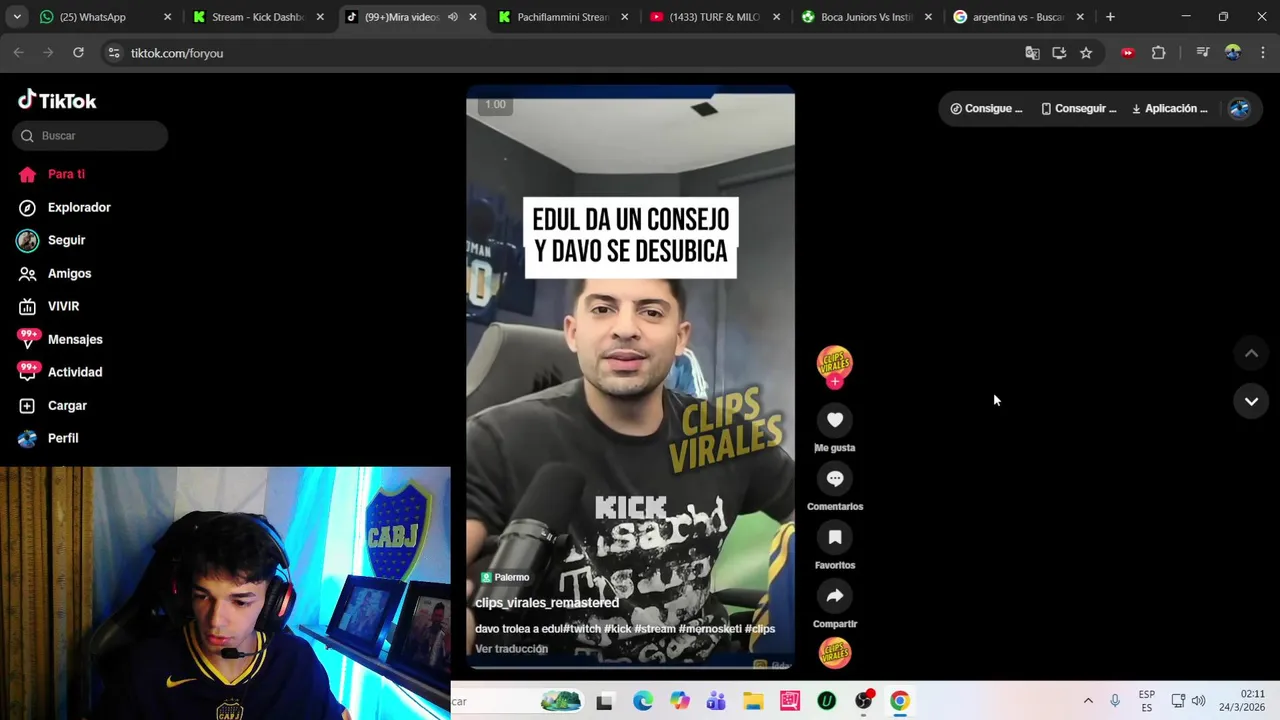Close the WhatsApp tab
This screenshot has height=720, width=1280.
pyautogui.click(x=167, y=17)
